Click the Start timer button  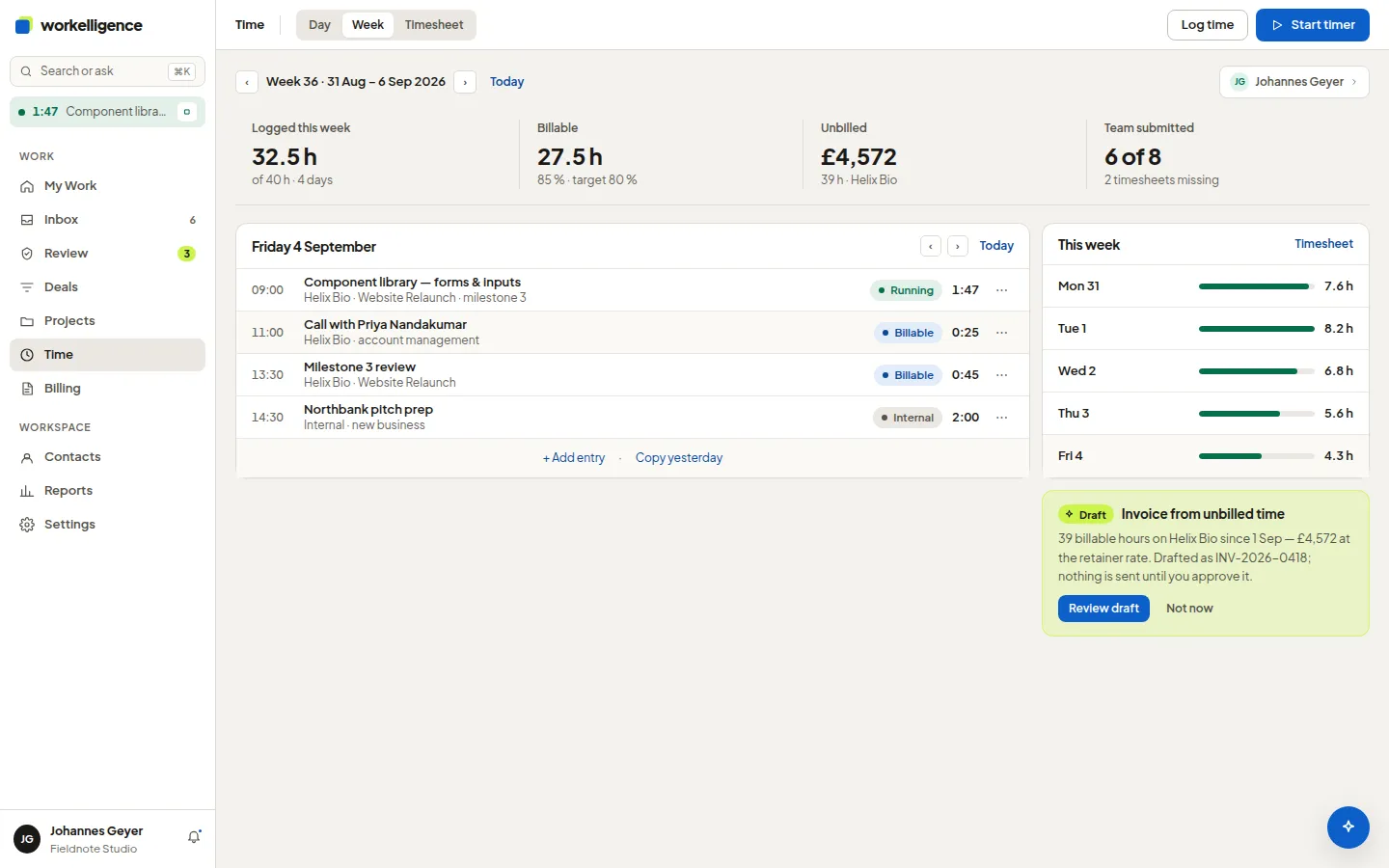pyautogui.click(x=1313, y=25)
